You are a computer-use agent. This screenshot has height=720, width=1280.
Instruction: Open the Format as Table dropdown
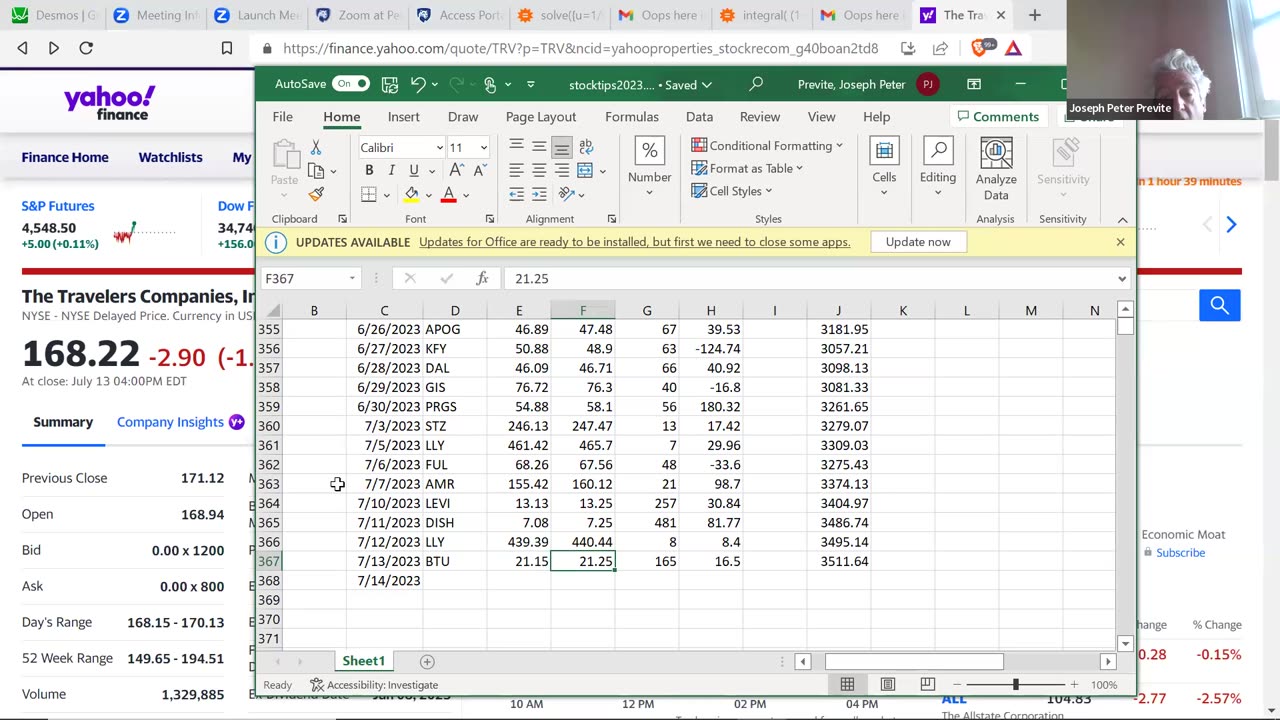[747, 169]
